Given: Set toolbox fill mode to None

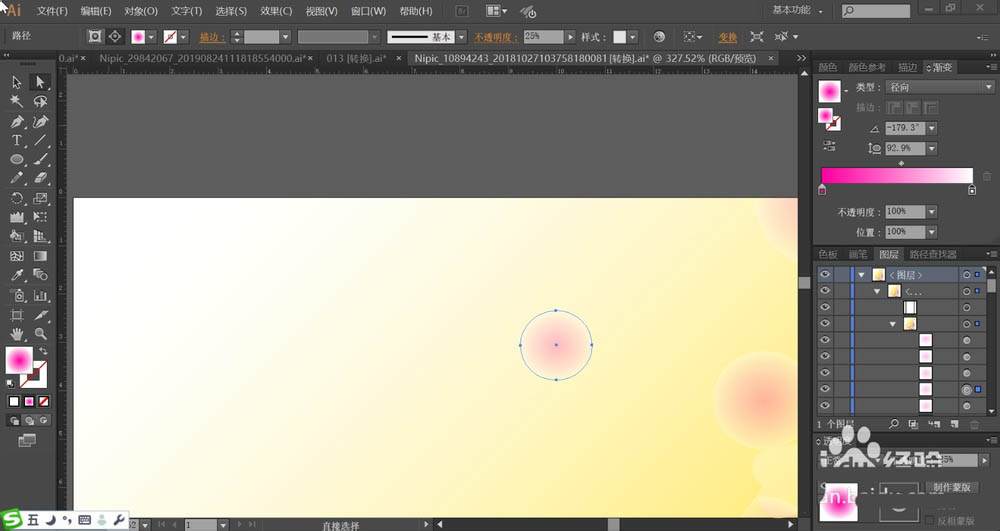Looking at the screenshot, I should coord(44,402).
